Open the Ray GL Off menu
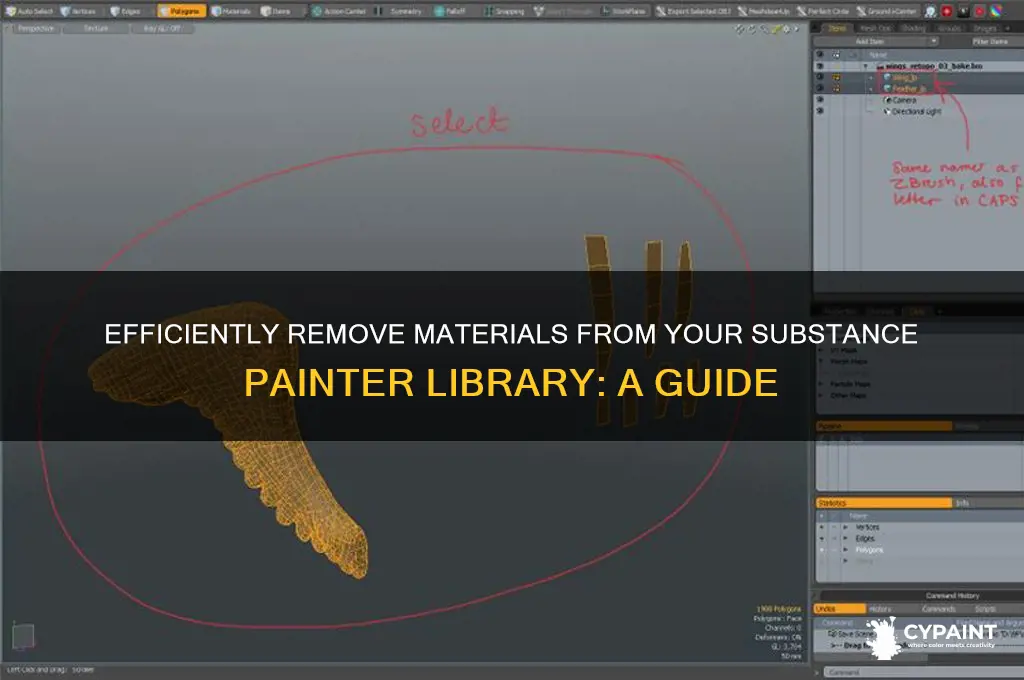This screenshot has height=680, width=1024. coord(162,29)
